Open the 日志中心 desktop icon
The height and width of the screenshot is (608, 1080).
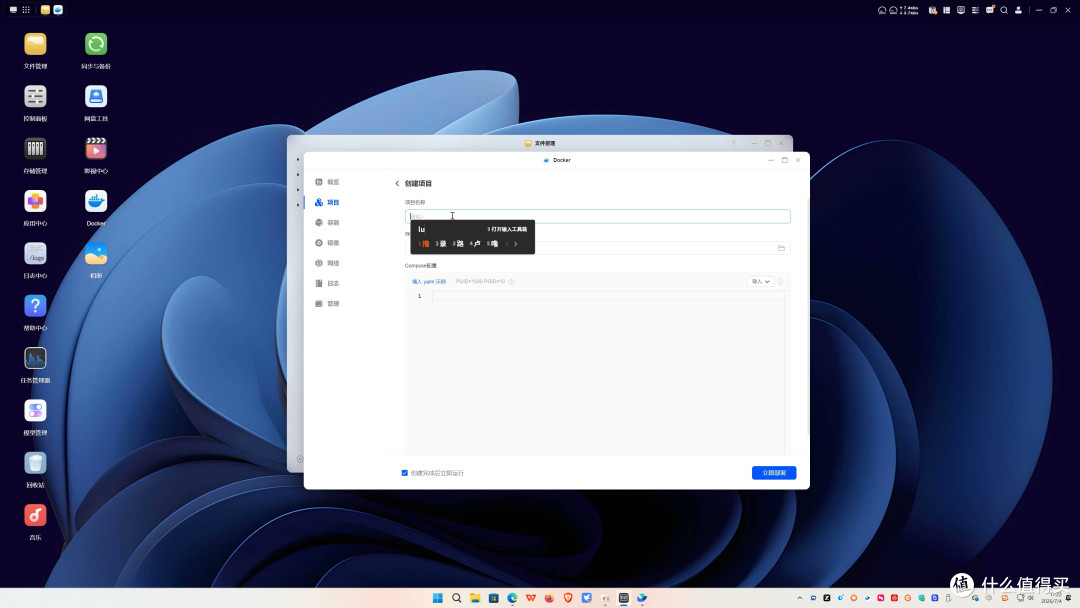[x=35, y=254]
